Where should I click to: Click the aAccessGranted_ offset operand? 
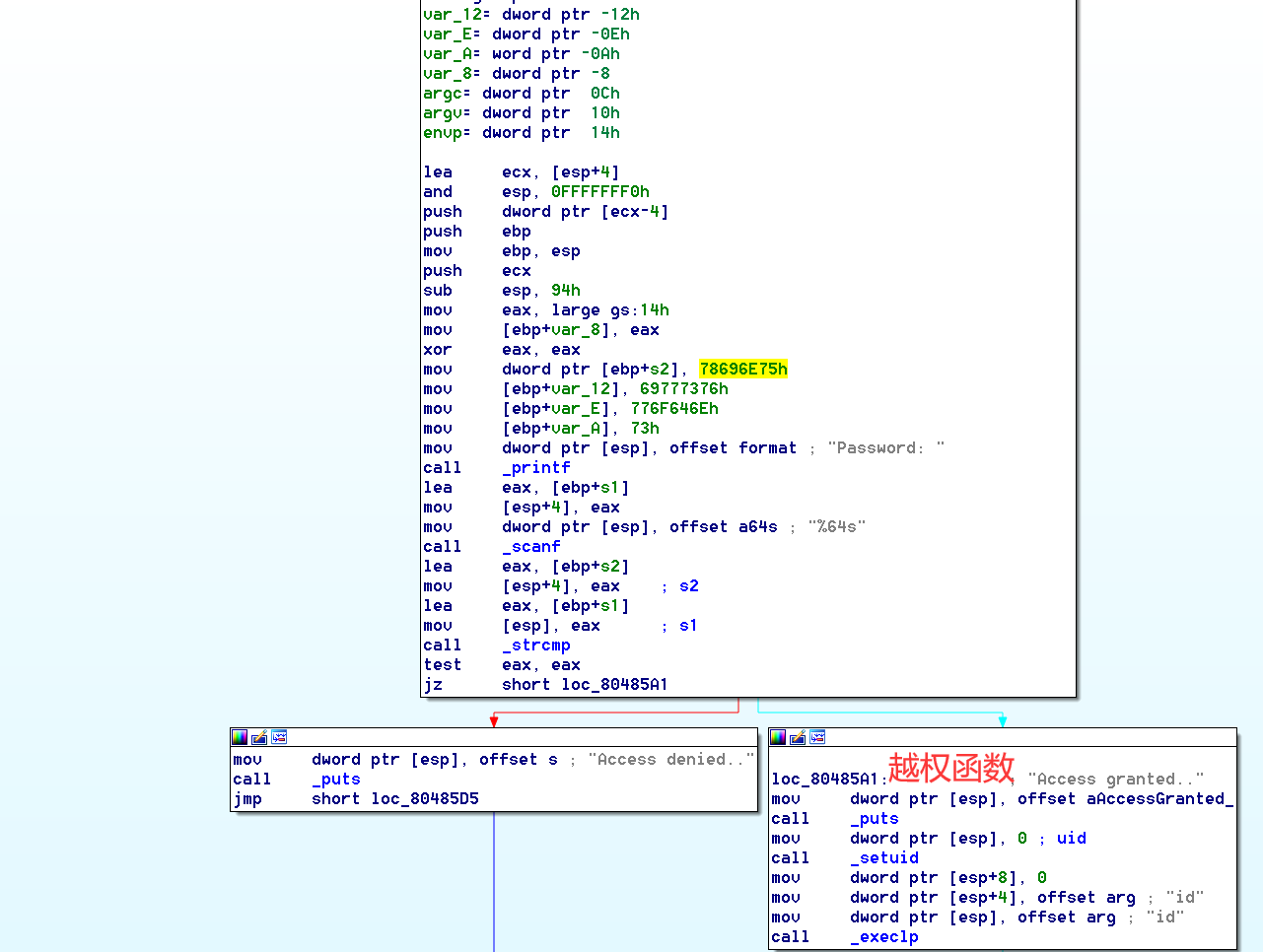click(1126, 799)
